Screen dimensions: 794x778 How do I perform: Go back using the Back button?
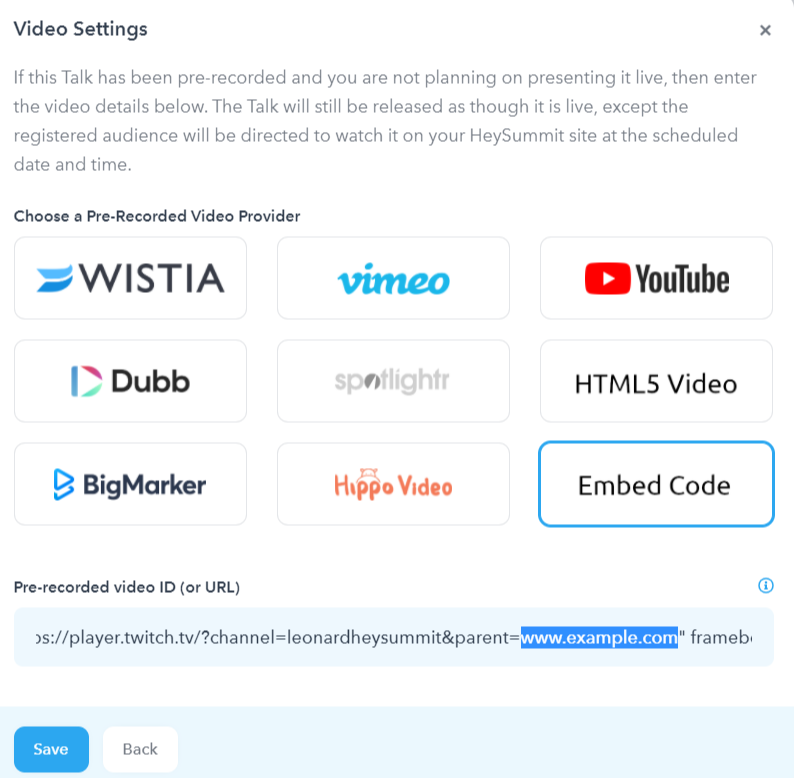pyautogui.click(x=140, y=749)
